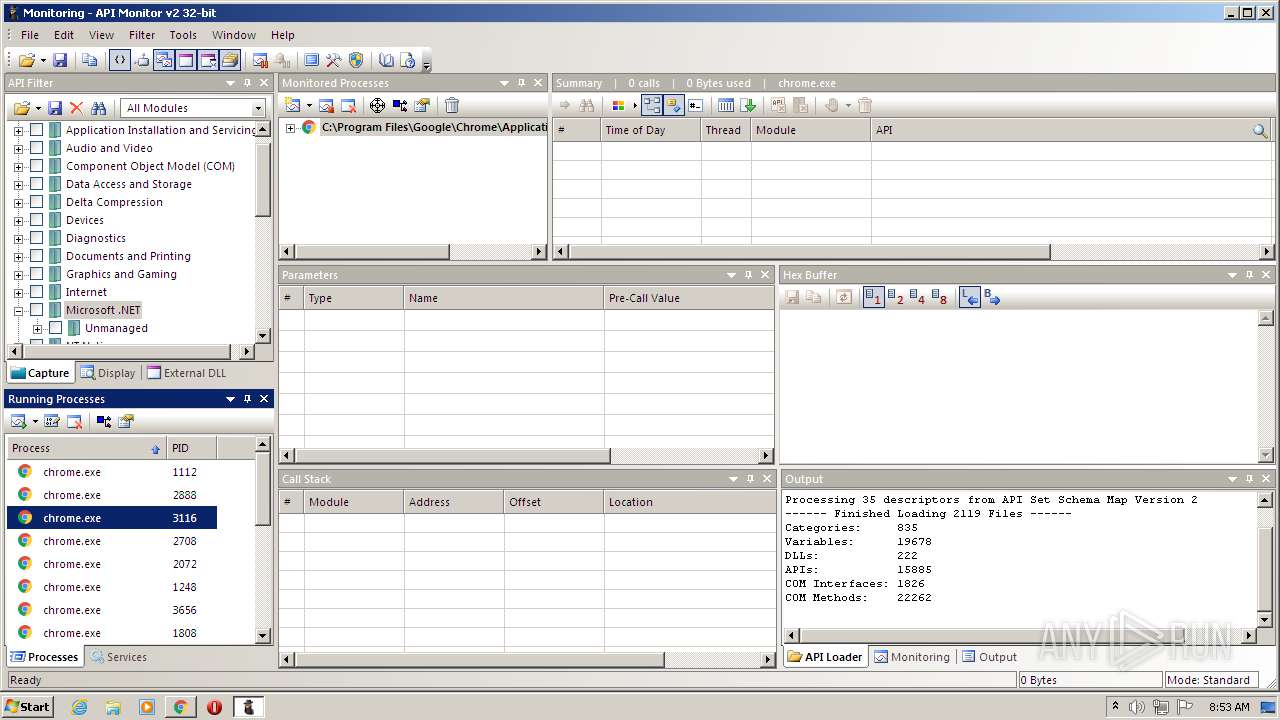Click the Internet Explorer taskbar icon
The image size is (1280, 720).
tap(79, 707)
